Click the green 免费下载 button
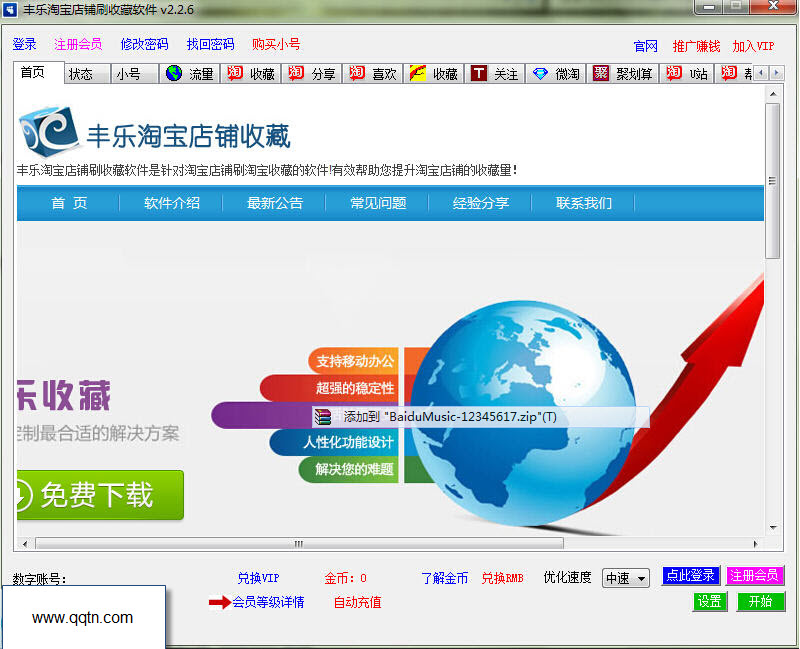 [101, 495]
